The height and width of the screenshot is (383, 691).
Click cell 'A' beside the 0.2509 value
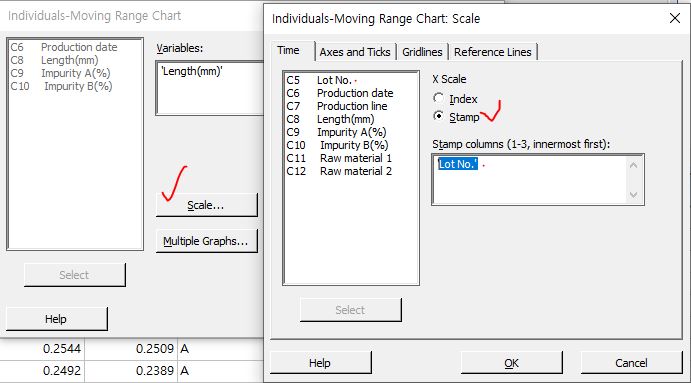click(x=220, y=349)
